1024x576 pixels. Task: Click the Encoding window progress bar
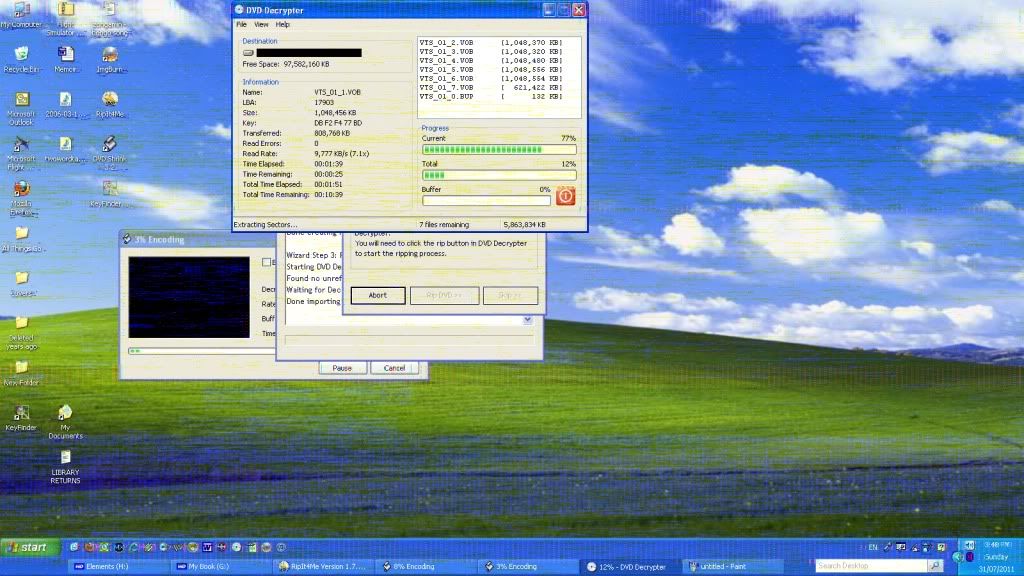point(201,351)
